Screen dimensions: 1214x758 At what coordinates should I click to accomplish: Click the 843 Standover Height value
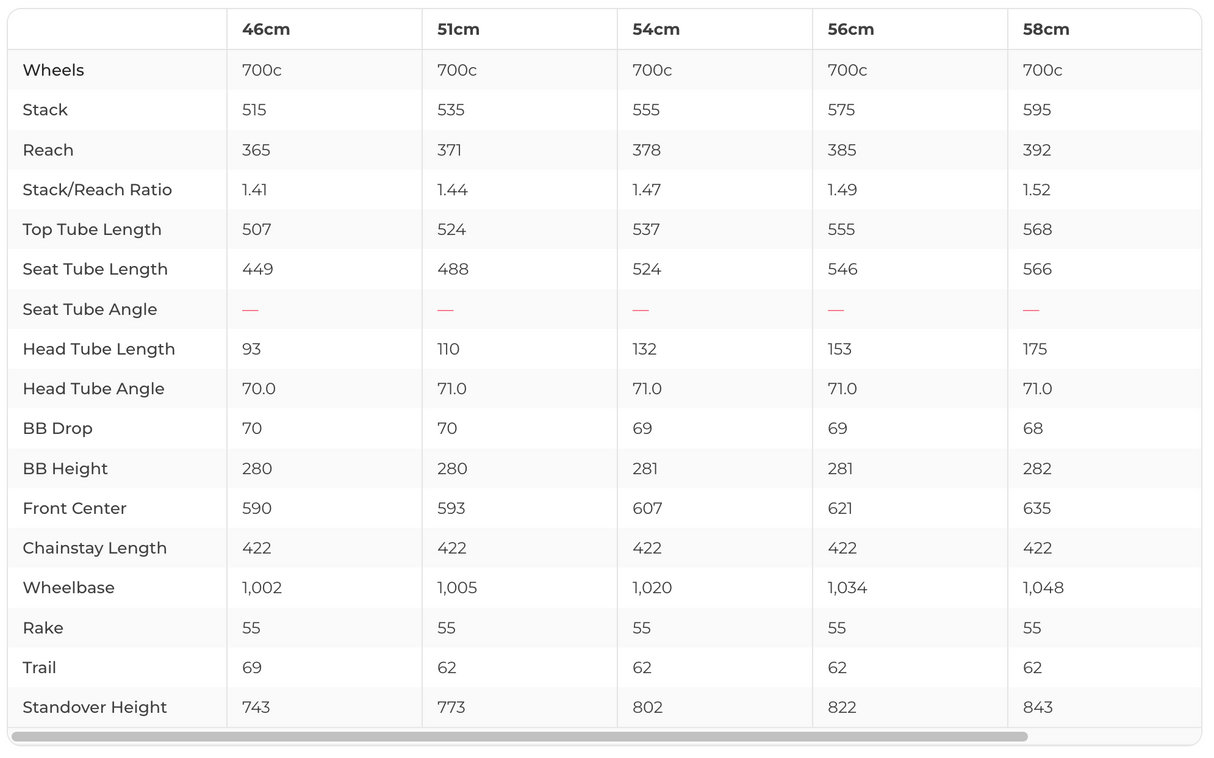[x=1038, y=708]
